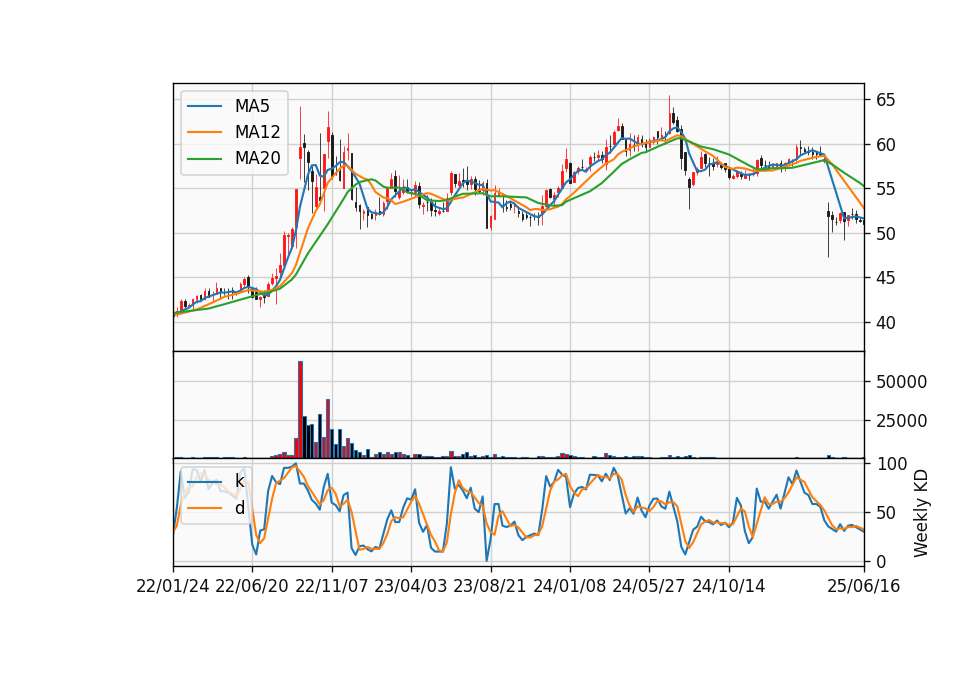The width and height of the screenshot is (960, 690).
Task: Click the Weekly KD axis title
Action: point(921,513)
